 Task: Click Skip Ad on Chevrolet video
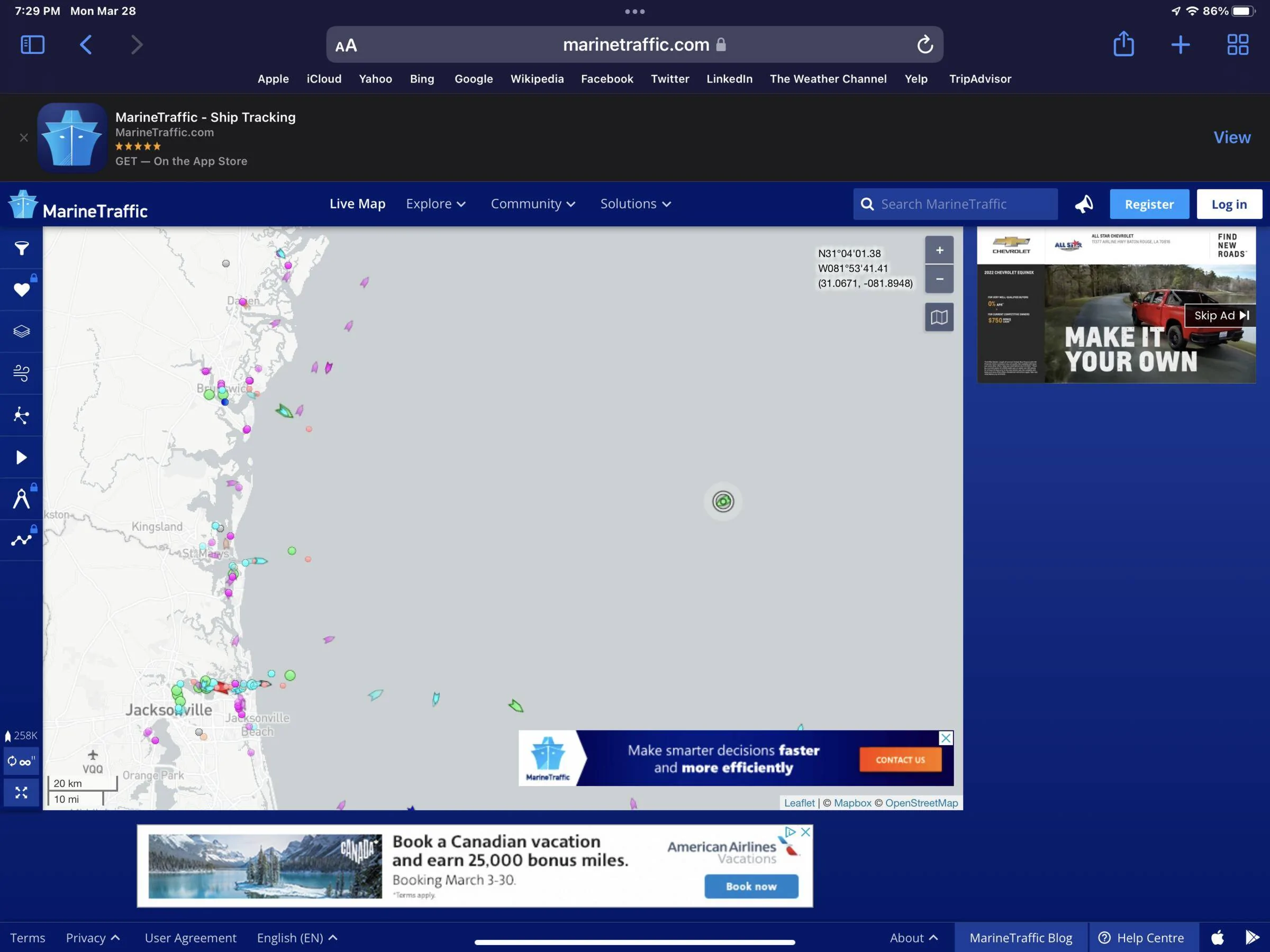tap(1221, 316)
